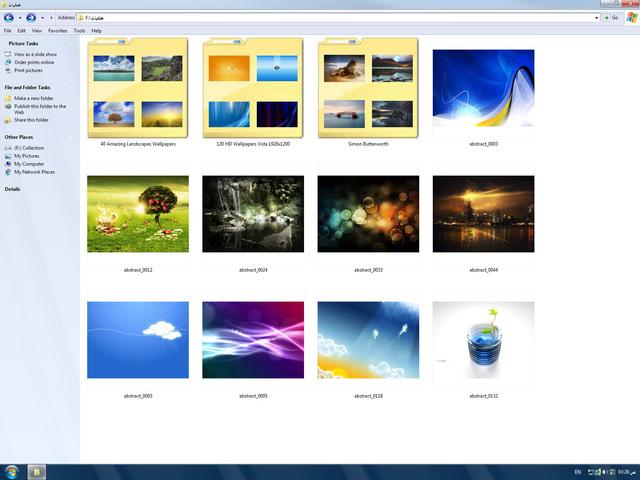Select the Simon Butterworth folder

click(x=368, y=88)
